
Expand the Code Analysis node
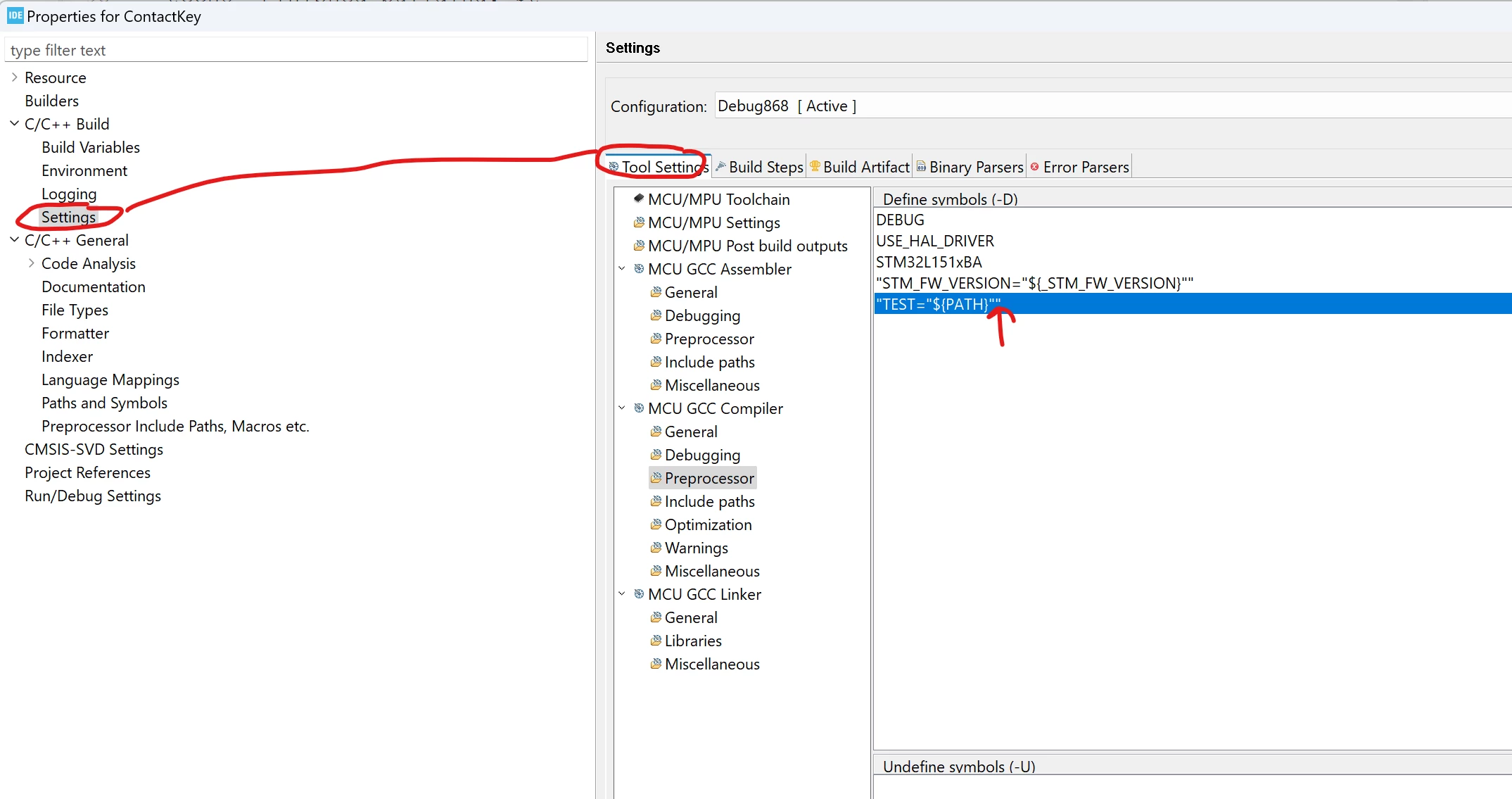(32, 263)
